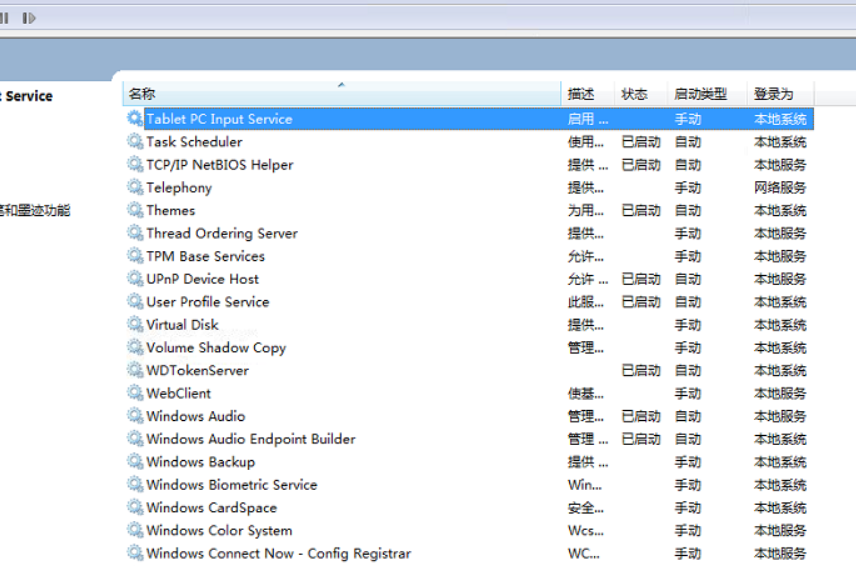Click the gear icon beside Windows Color System
The height and width of the screenshot is (566, 856).
click(x=135, y=531)
